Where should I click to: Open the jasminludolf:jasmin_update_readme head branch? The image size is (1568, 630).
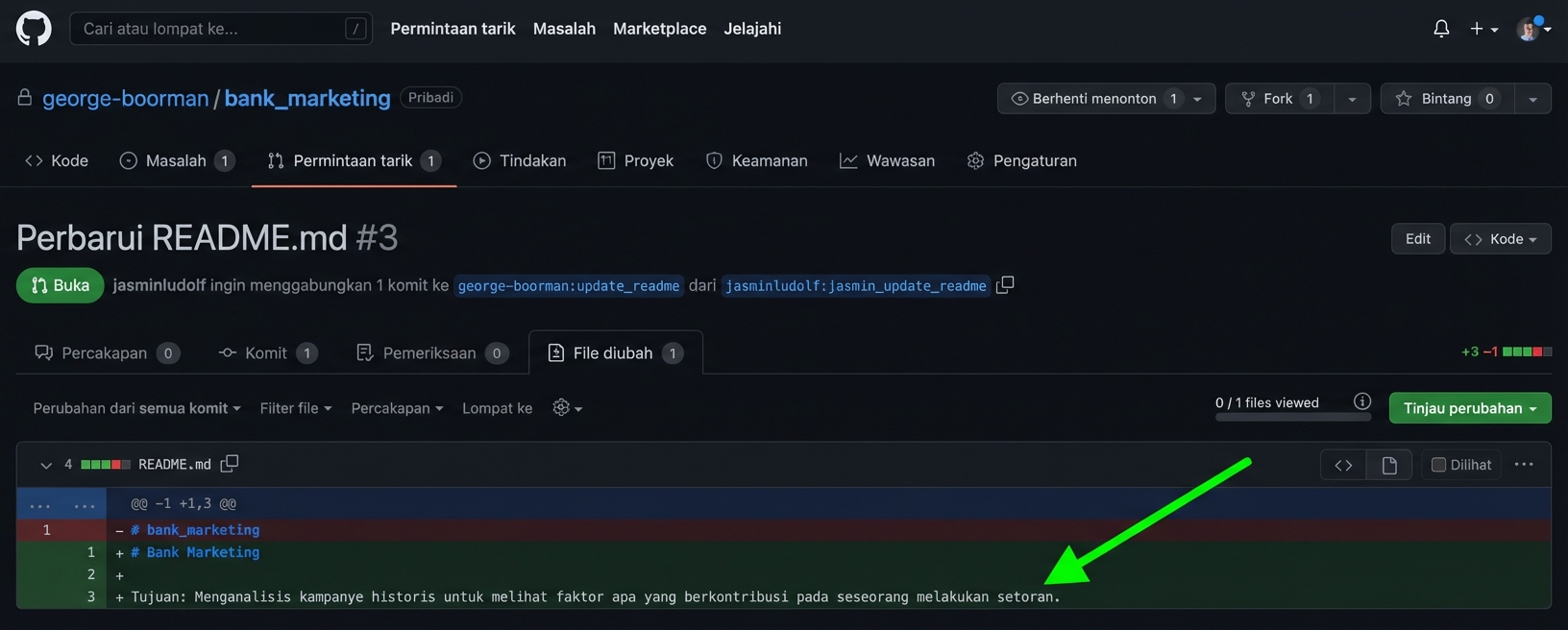click(x=856, y=286)
